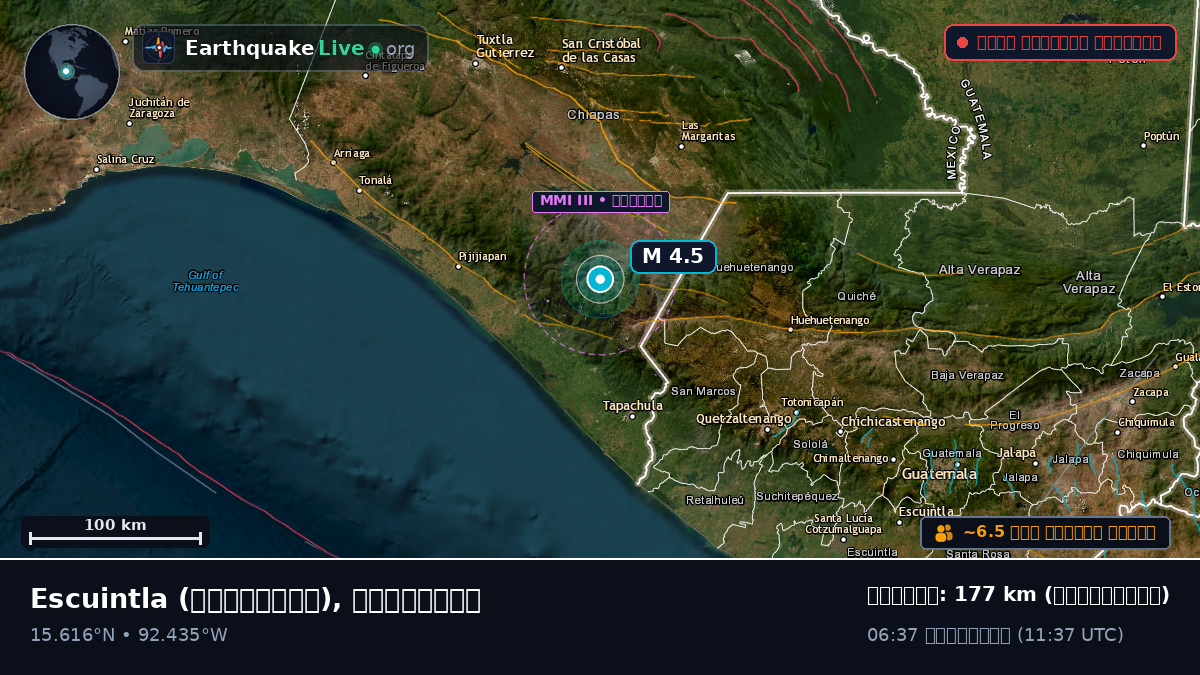Click the Poptún town label
Screen dimensions: 1200x675
point(1162,136)
